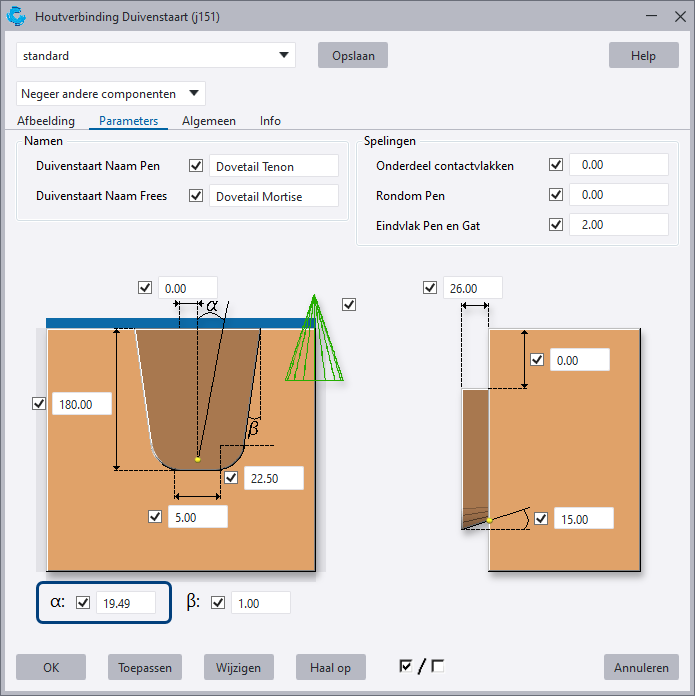695x696 pixels.
Task: Click the Toepassen button
Action: coord(145,667)
